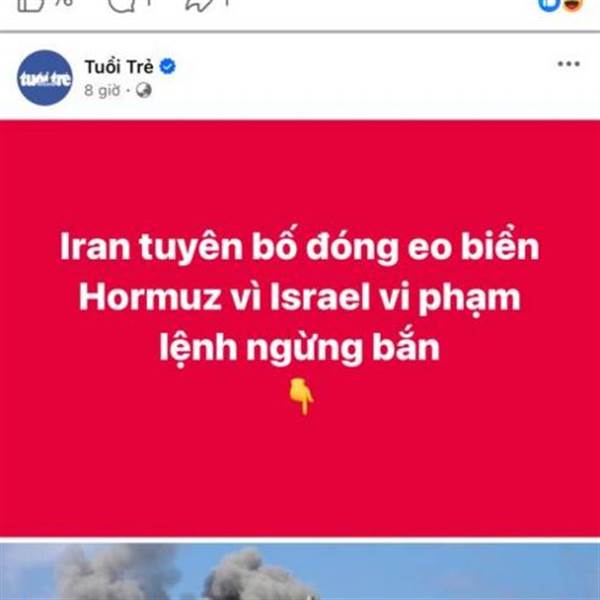Open the three-dot post options menu
600x600 pixels.
click(569, 64)
